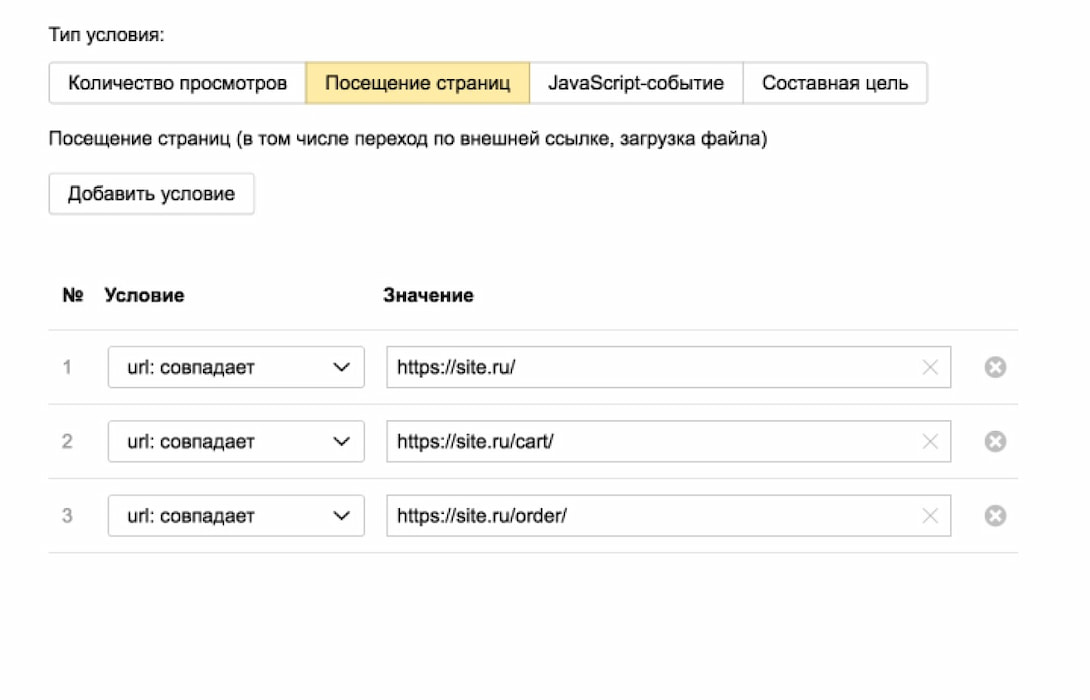Open the condition dropdown in row 3

point(236,516)
